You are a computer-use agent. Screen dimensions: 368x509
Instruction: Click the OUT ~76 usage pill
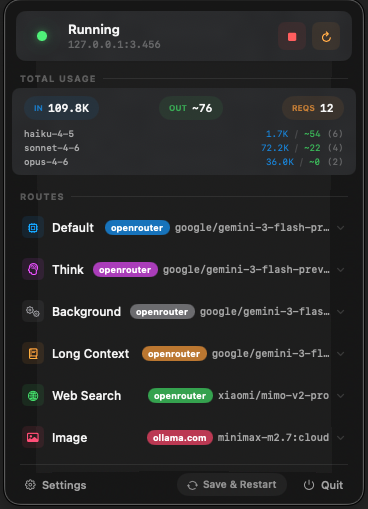tap(191, 108)
